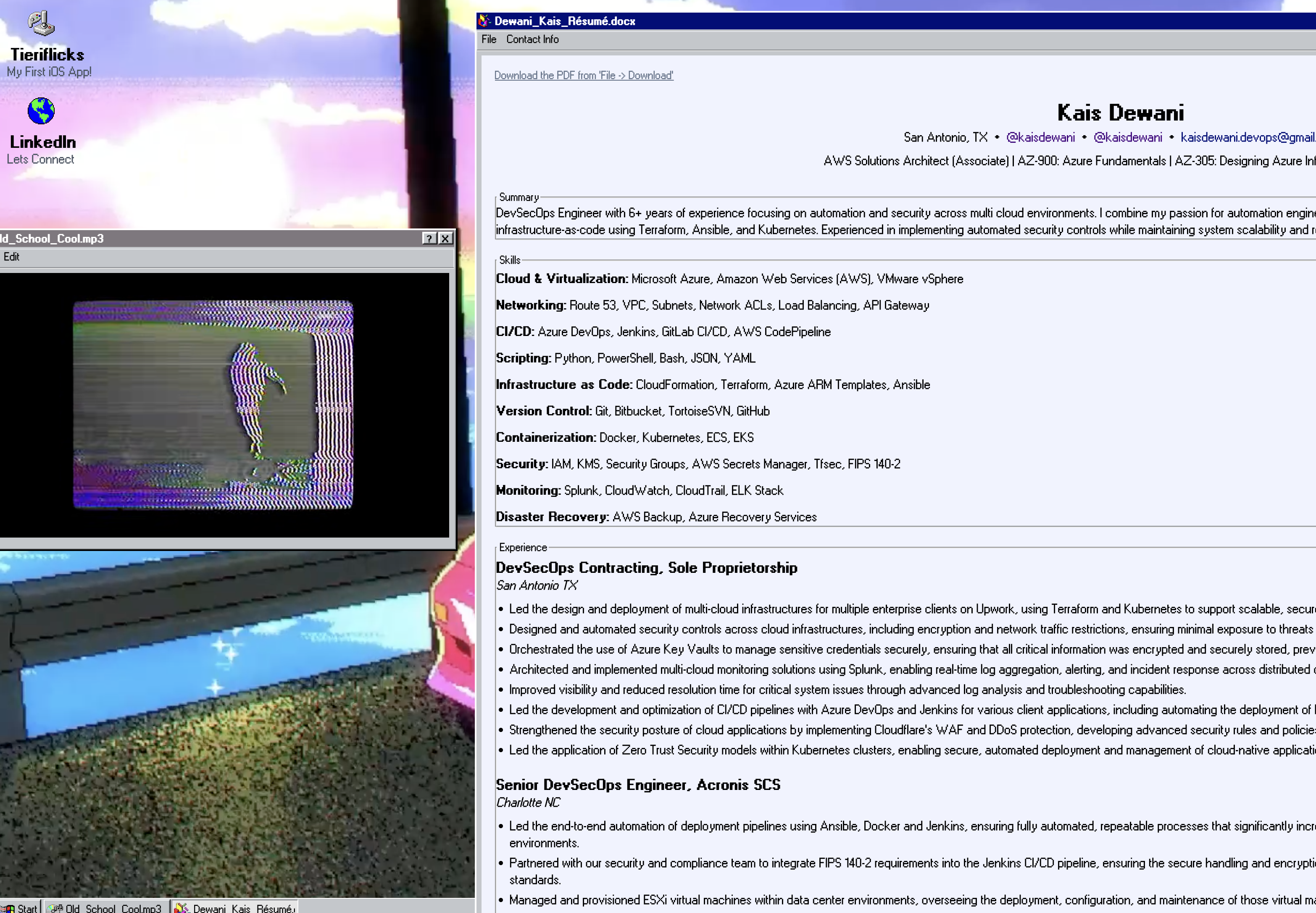Open the Contact Info menu
This screenshot has height=913, width=1316.
pos(532,39)
